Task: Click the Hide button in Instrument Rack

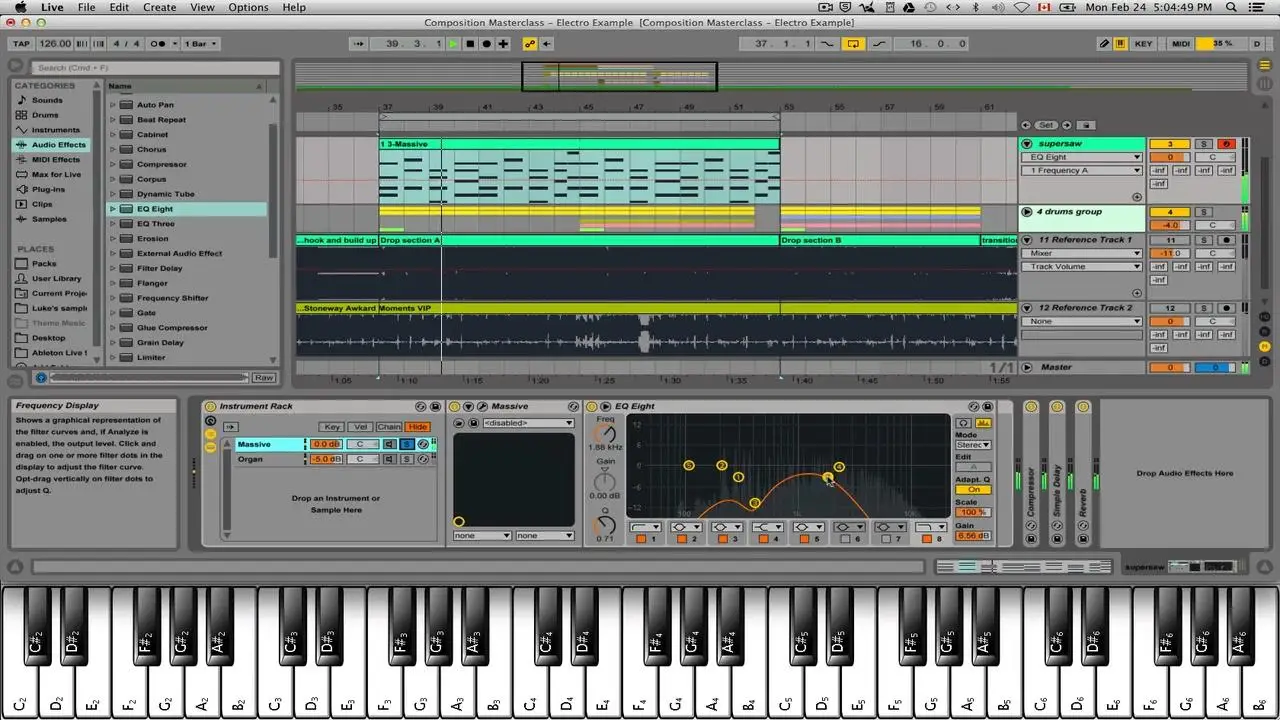Action: pyautogui.click(x=417, y=427)
